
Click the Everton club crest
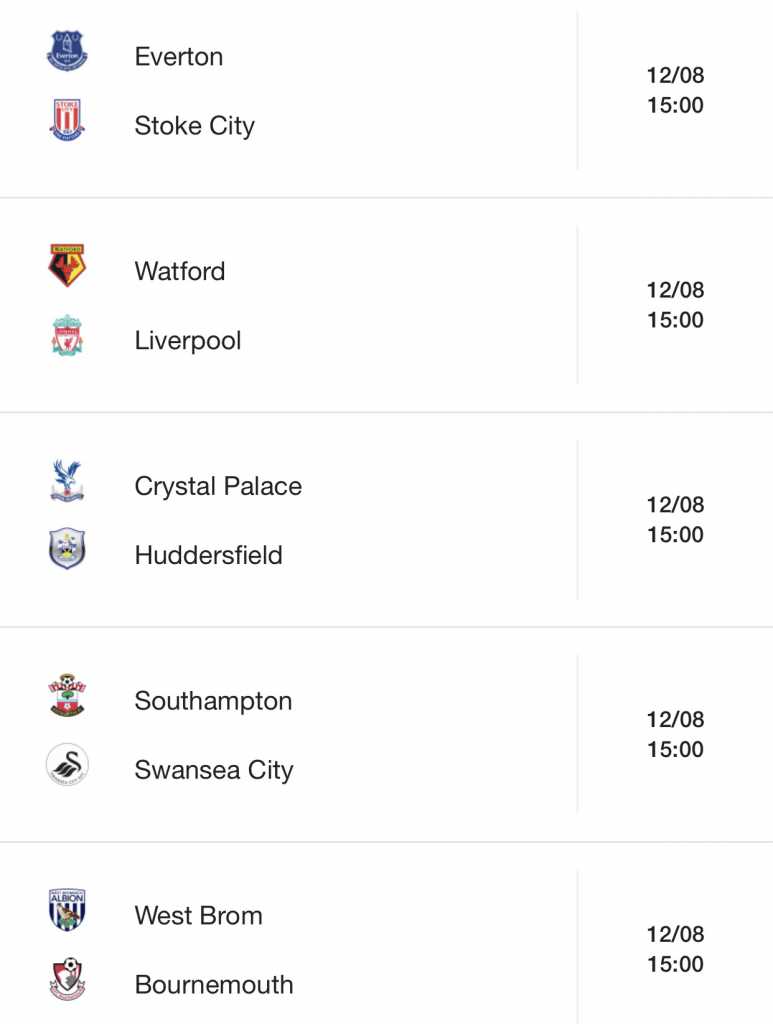pos(67,51)
